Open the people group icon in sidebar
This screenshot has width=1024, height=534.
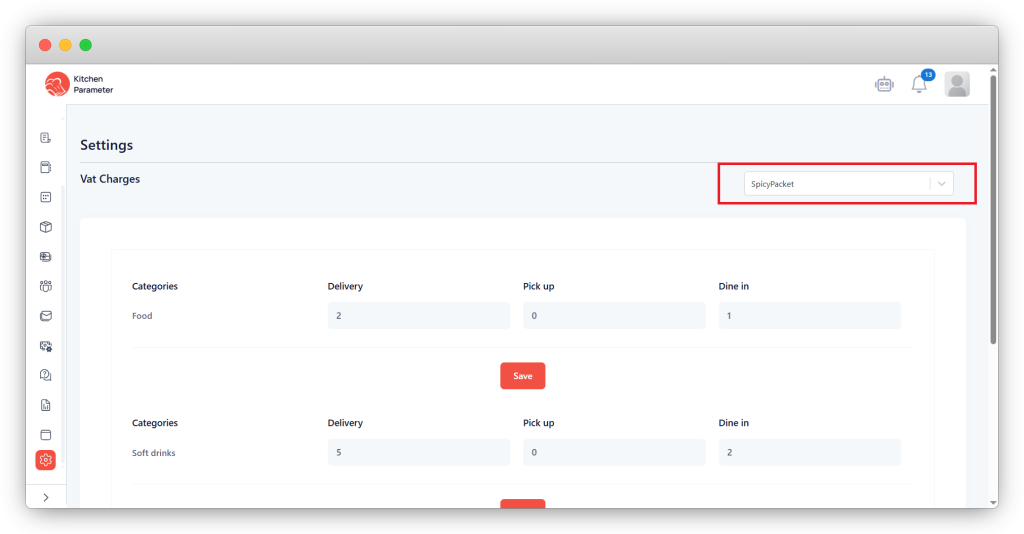point(45,286)
